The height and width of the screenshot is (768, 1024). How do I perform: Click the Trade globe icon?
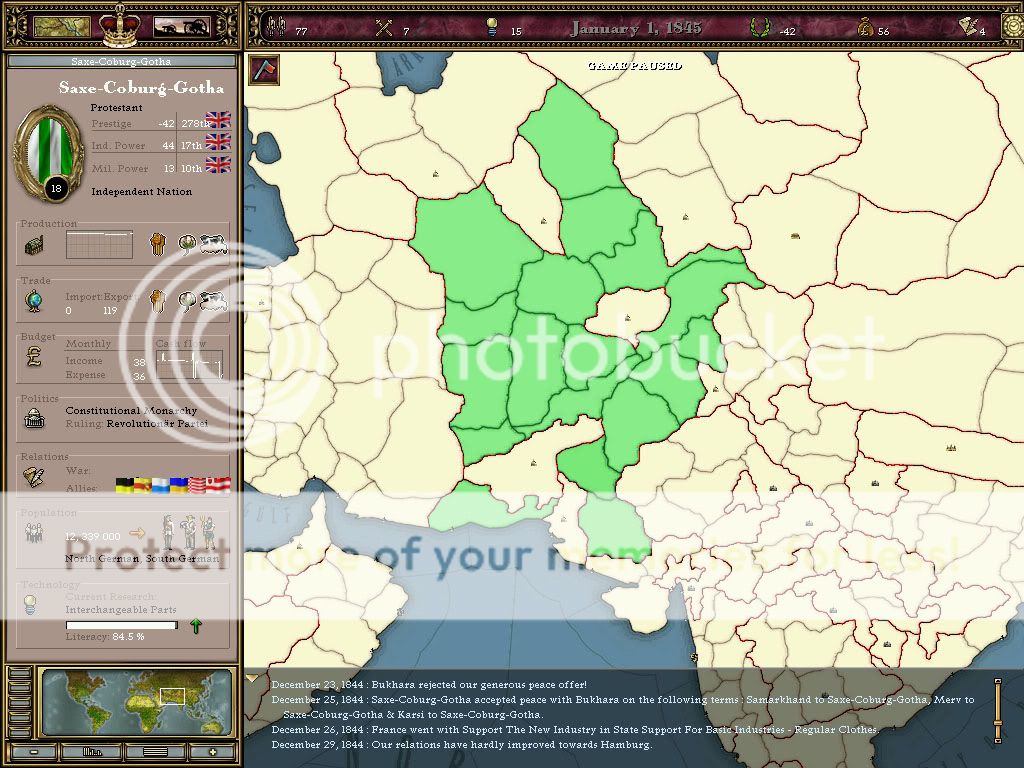(34, 302)
